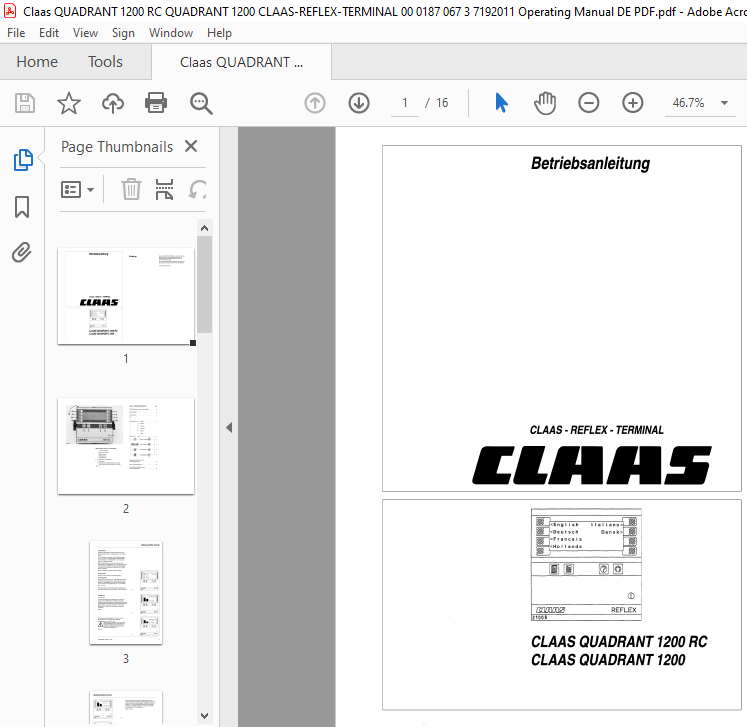Select page 2 thumbnail

click(126, 446)
